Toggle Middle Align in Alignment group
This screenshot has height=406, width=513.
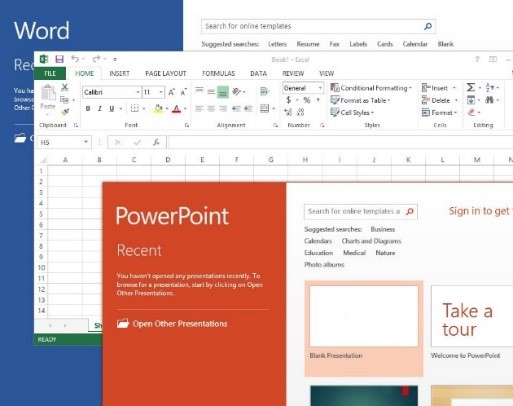[211, 91]
